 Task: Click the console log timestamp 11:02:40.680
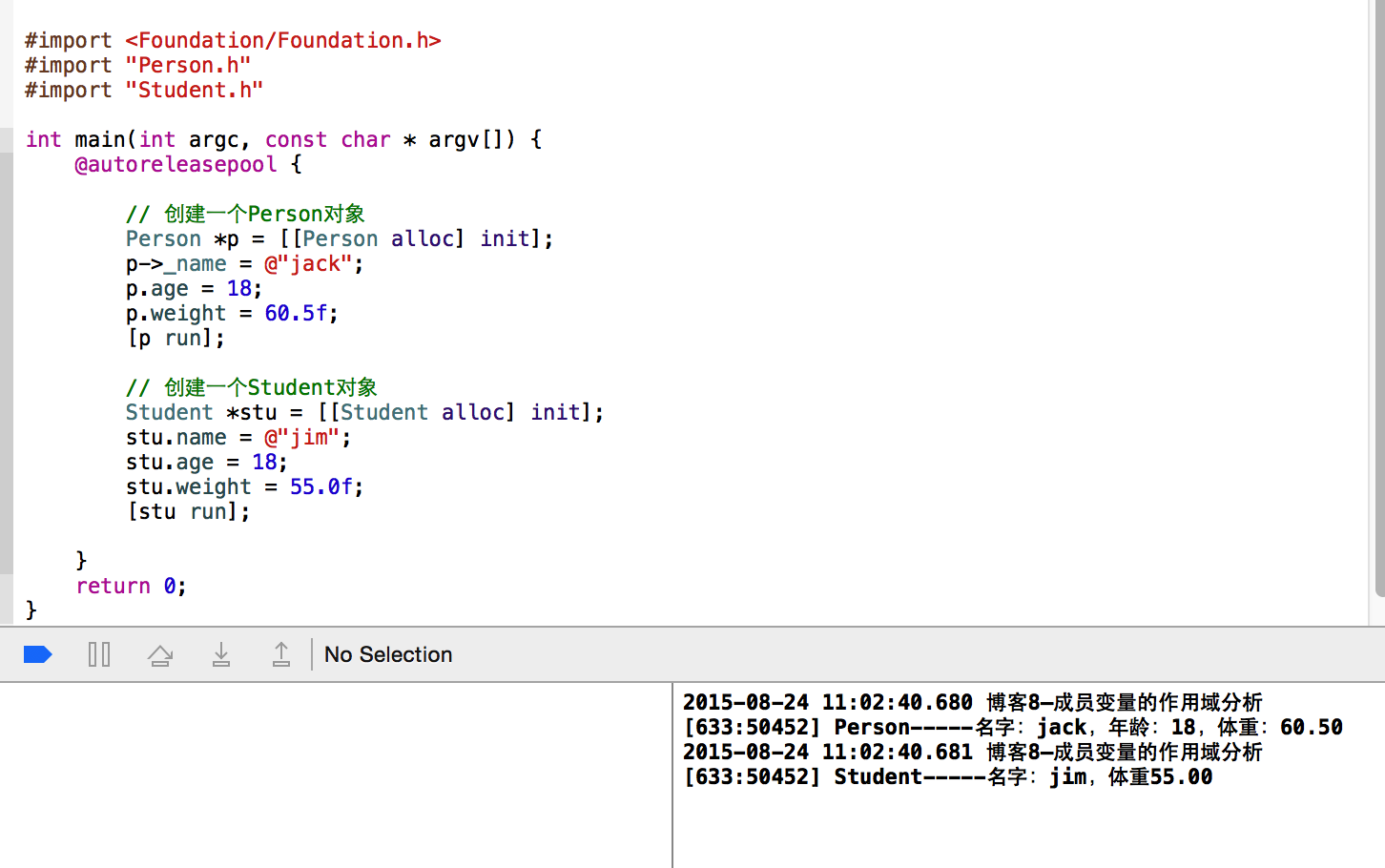(898, 702)
